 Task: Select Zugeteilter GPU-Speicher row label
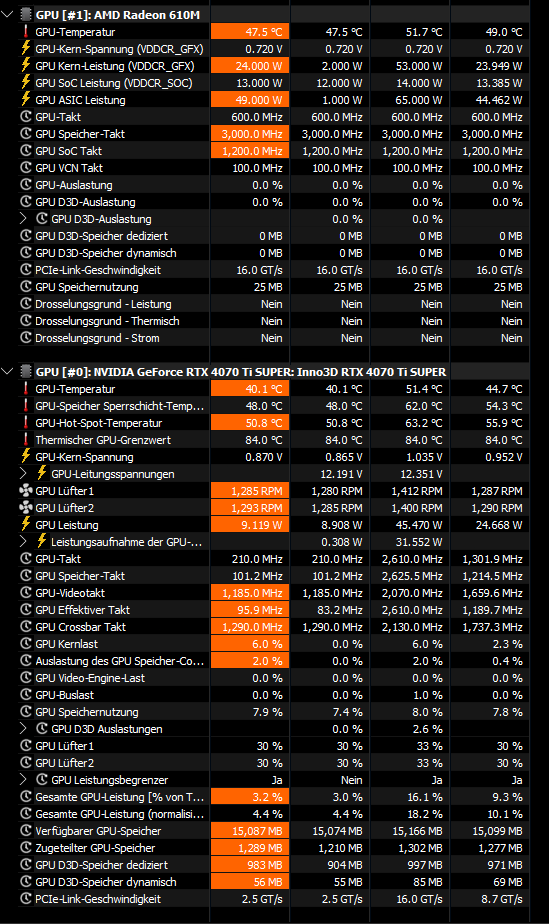tap(95, 848)
